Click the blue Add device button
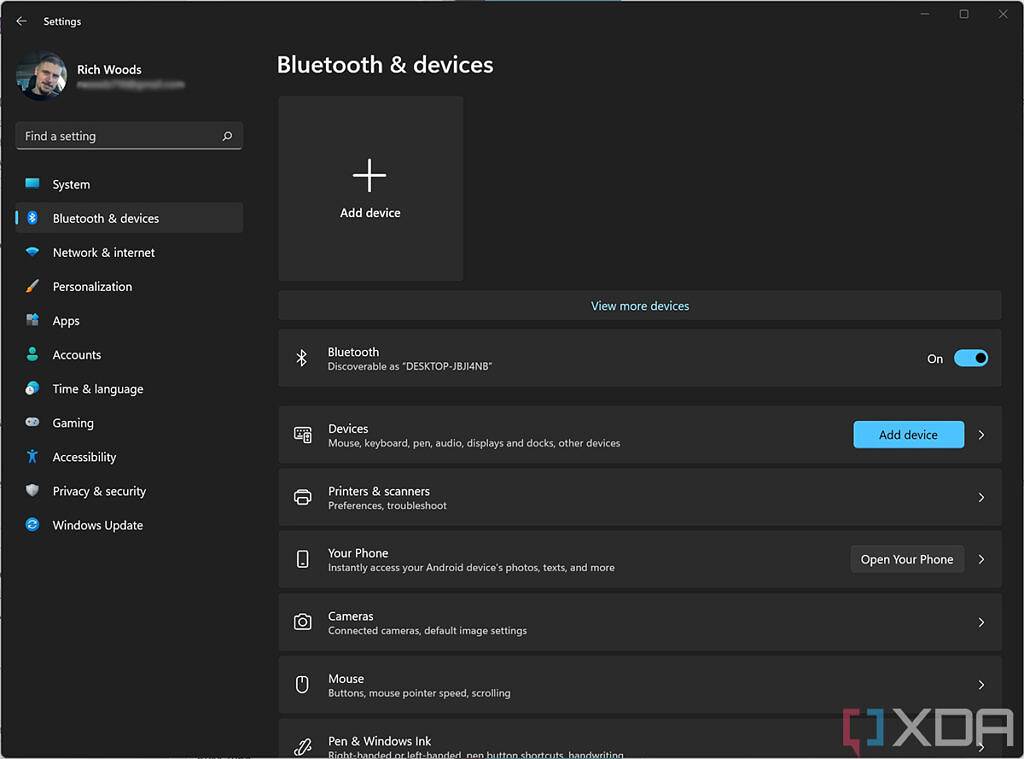This screenshot has height=759, width=1024. click(908, 434)
